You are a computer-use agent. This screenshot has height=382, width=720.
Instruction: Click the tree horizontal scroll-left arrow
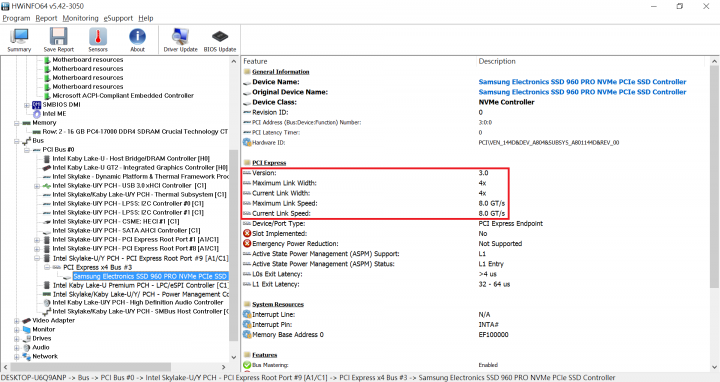(x=5, y=367)
